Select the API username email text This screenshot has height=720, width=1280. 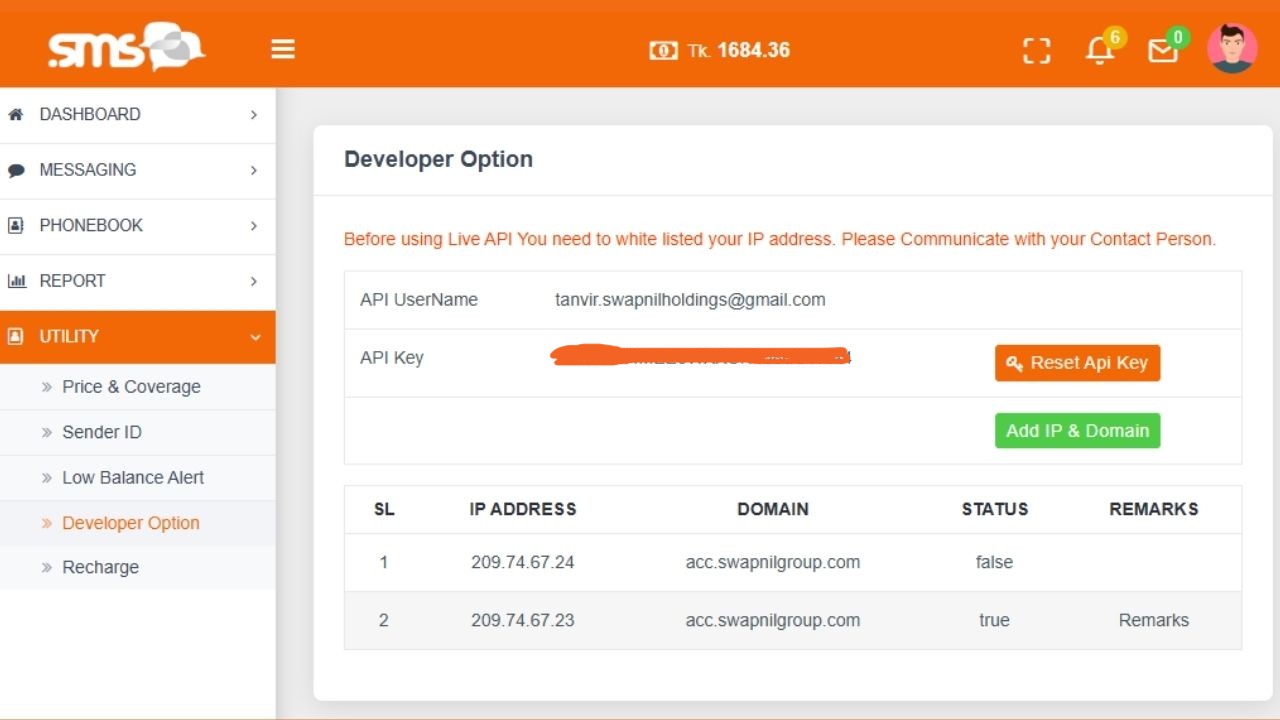click(690, 300)
